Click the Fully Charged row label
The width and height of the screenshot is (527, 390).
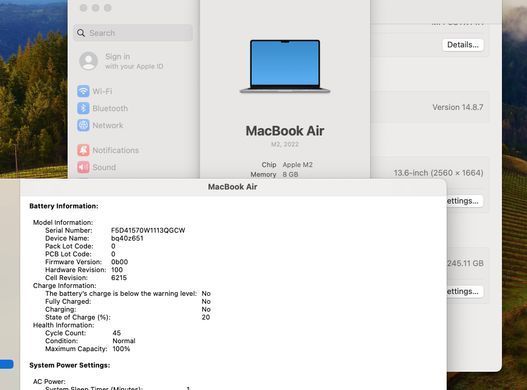68,302
